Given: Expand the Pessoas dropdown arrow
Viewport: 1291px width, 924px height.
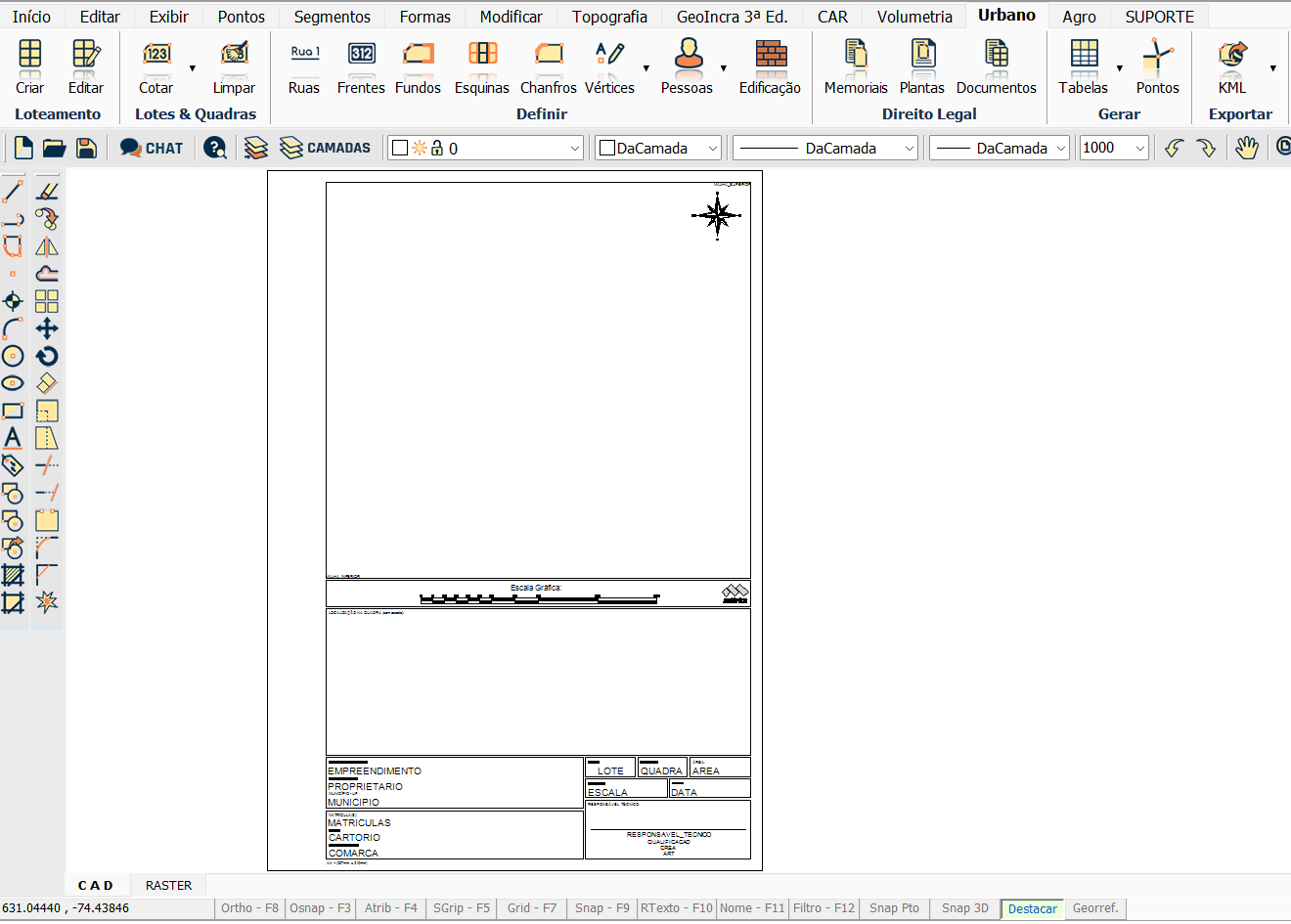Looking at the screenshot, I should [x=724, y=68].
